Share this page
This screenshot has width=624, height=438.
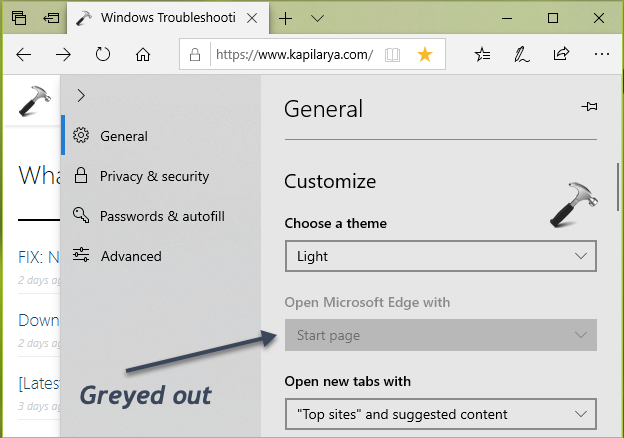tap(561, 54)
